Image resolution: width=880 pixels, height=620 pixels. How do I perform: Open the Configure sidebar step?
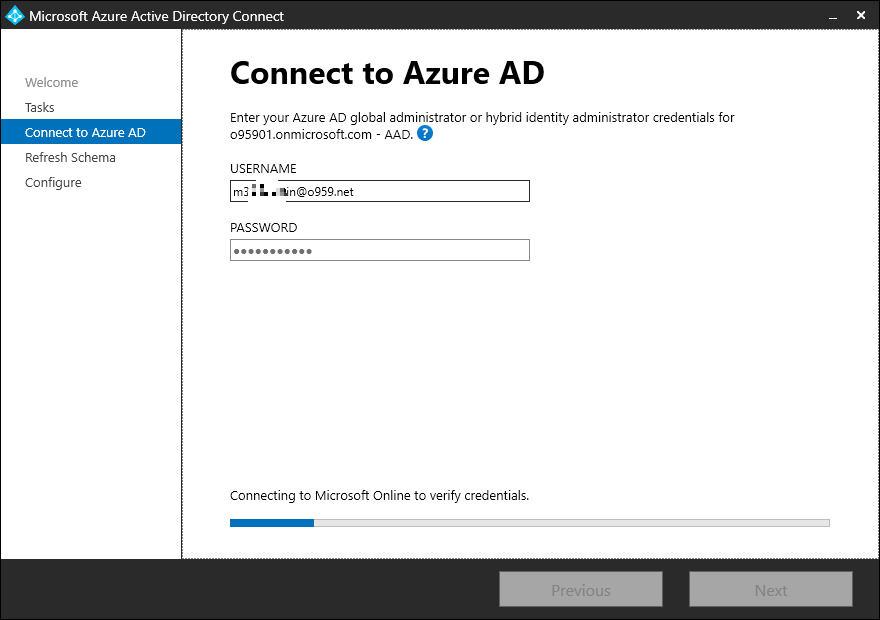[x=53, y=183]
